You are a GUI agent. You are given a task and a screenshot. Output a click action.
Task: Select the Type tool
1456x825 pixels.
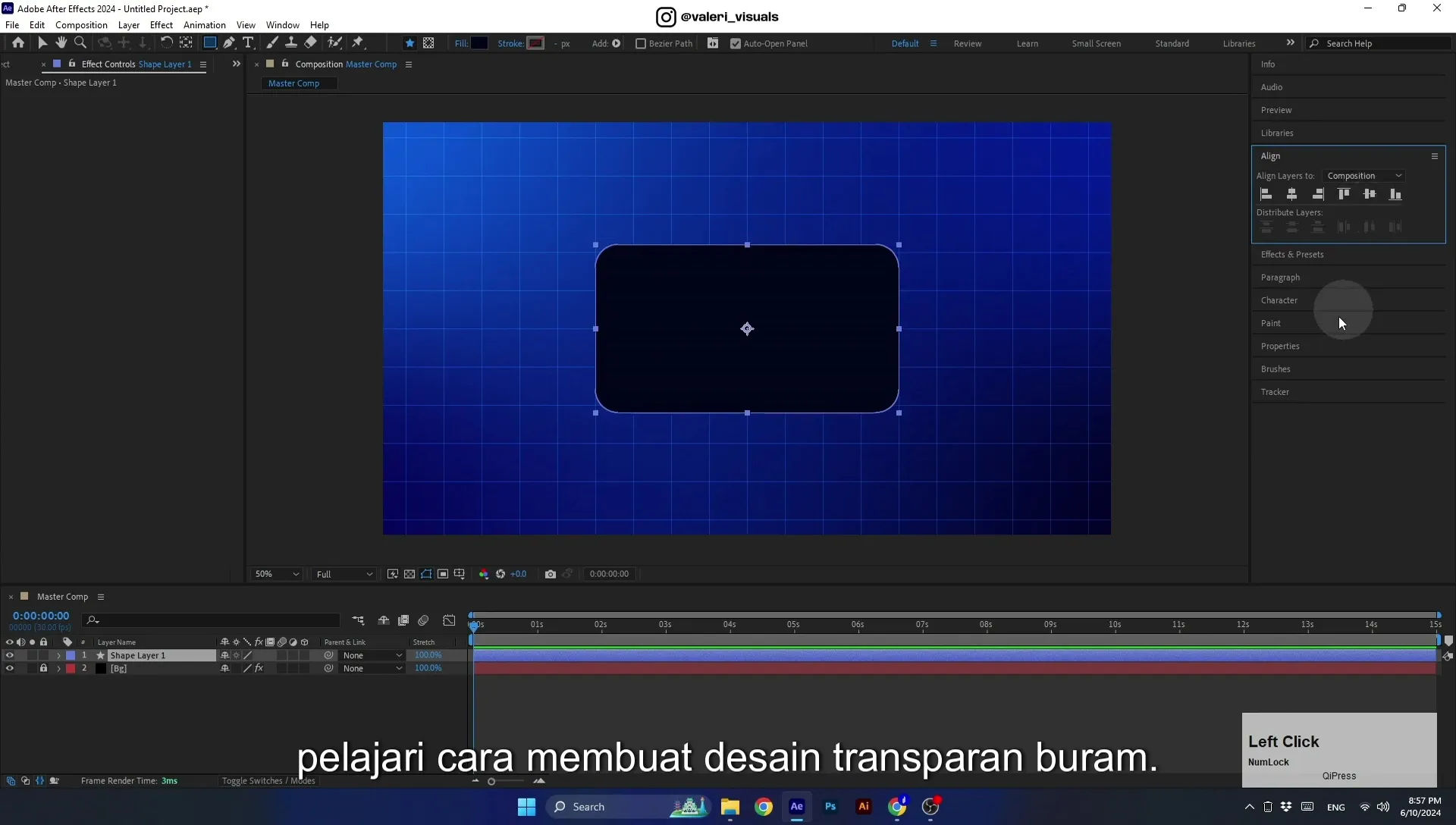tap(248, 43)
